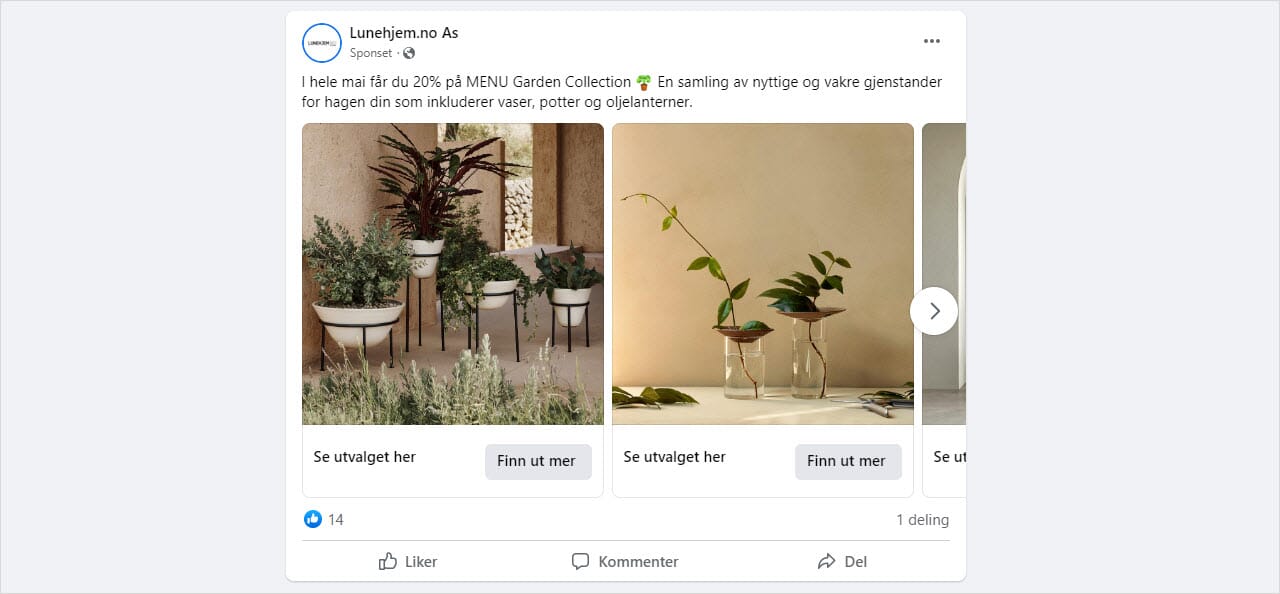Click the Sponset label

371,53
